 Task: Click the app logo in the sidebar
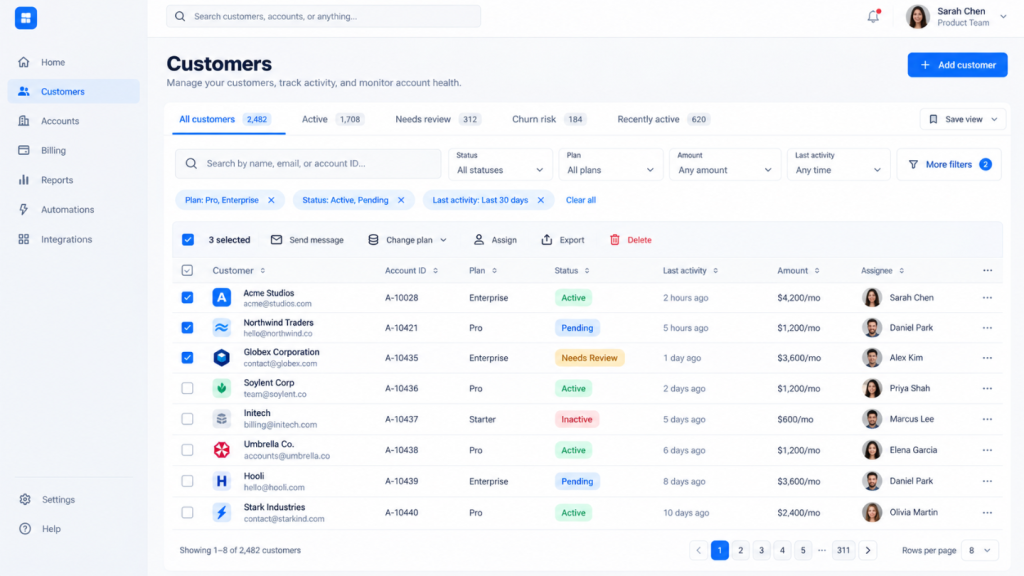coord(25,18)
